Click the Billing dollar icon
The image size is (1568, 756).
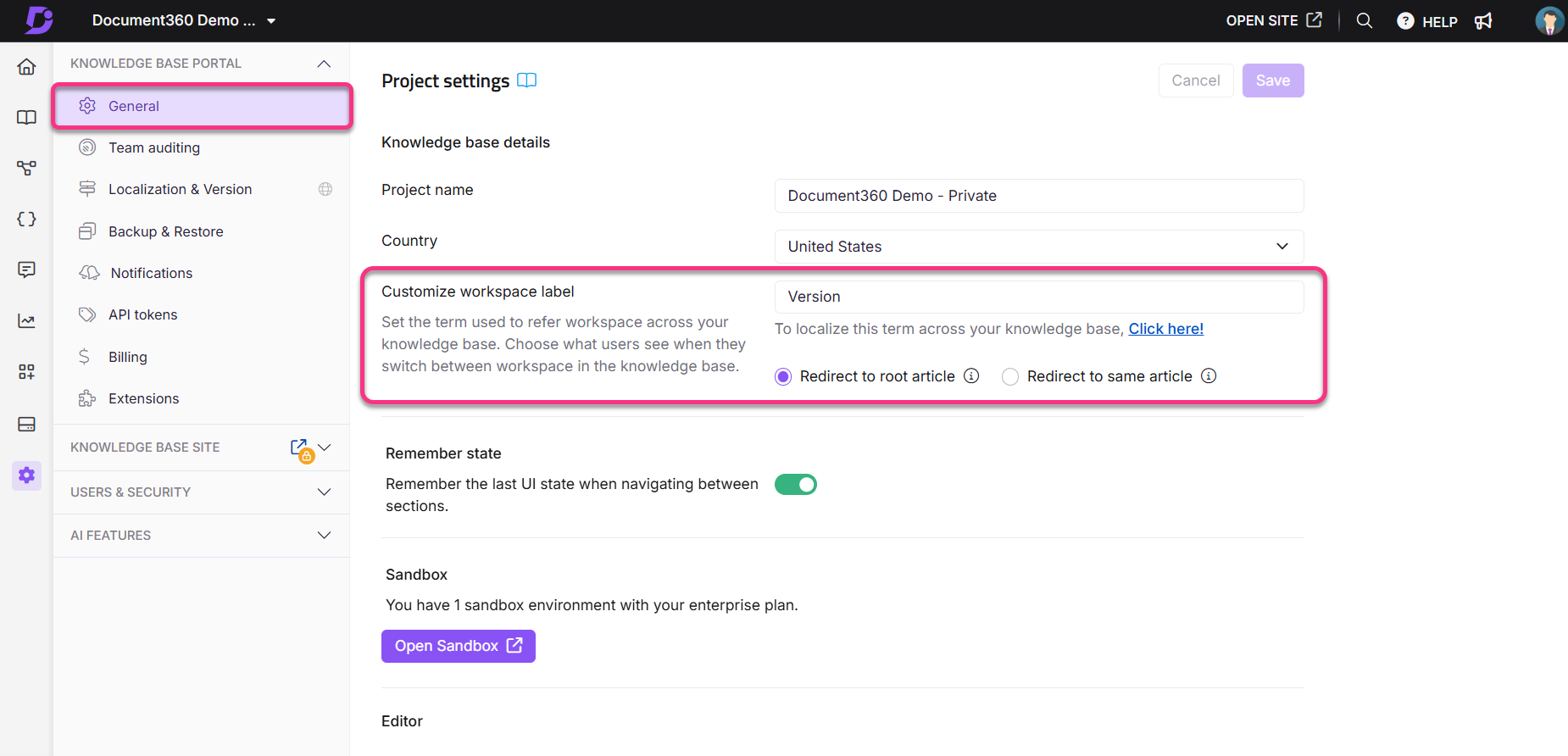click(x=85, y=357)
